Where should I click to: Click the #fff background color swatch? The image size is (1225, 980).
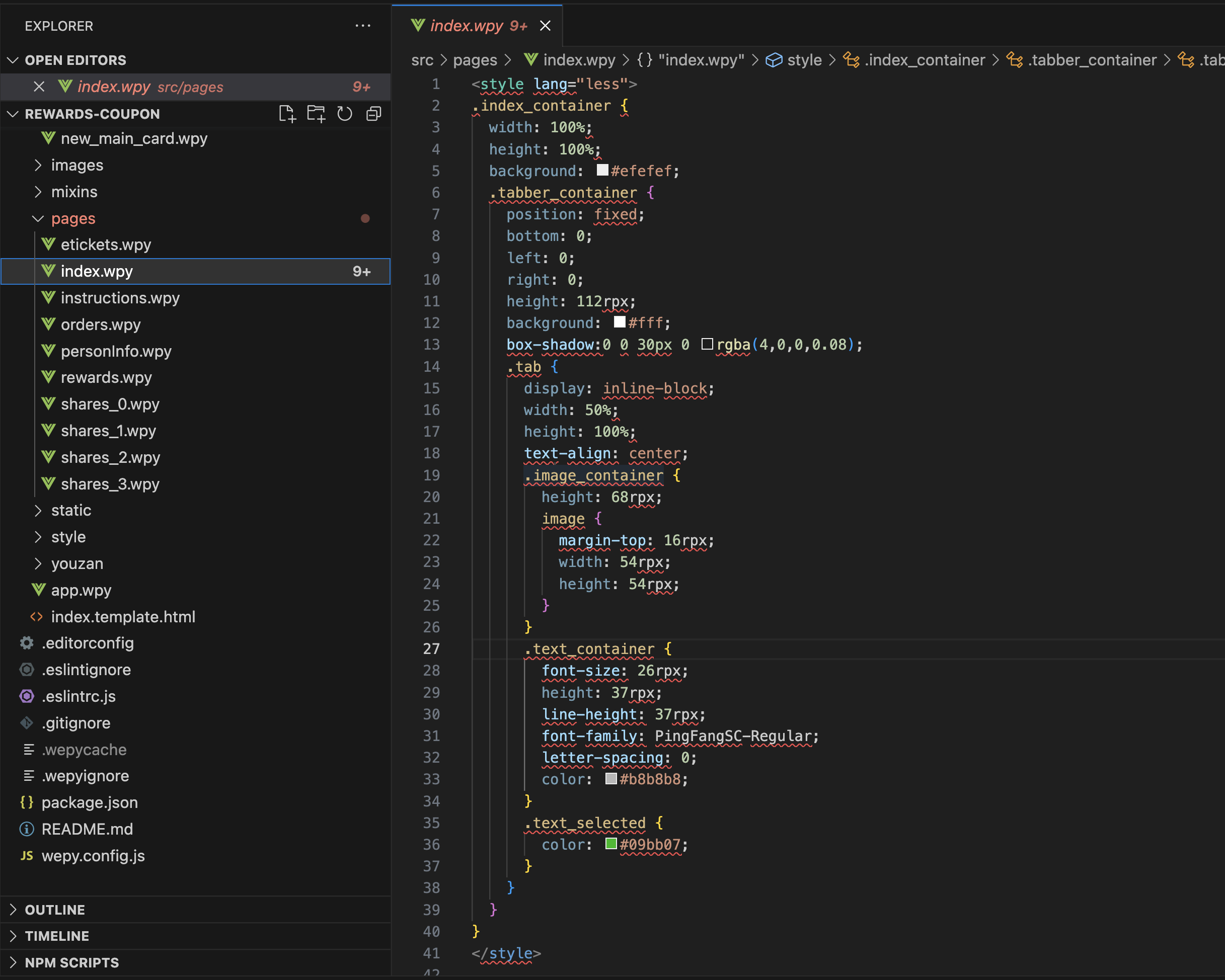[x=620, y=322]
